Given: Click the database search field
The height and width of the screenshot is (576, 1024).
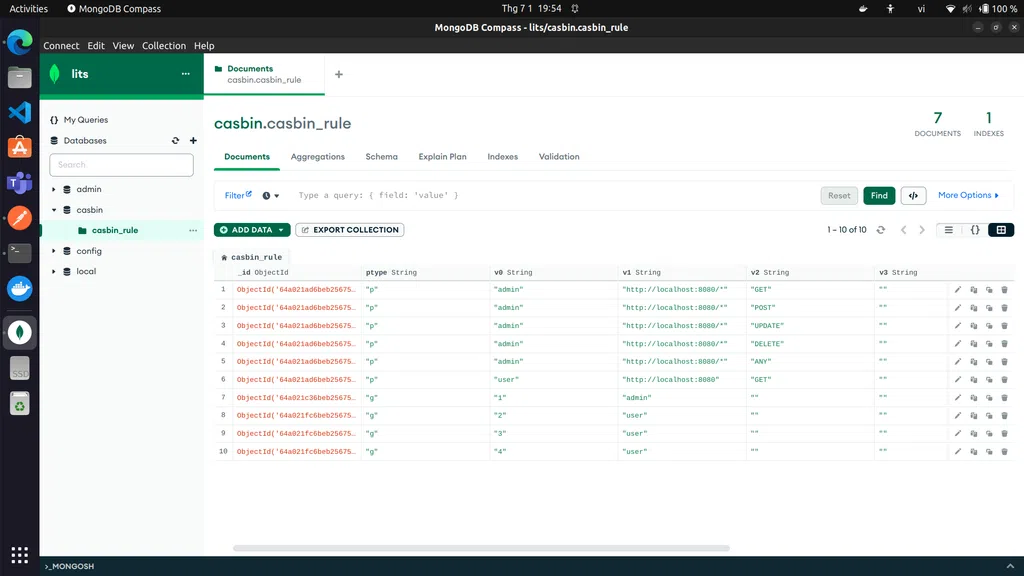Looking at the screenshot, I should 121,165.
